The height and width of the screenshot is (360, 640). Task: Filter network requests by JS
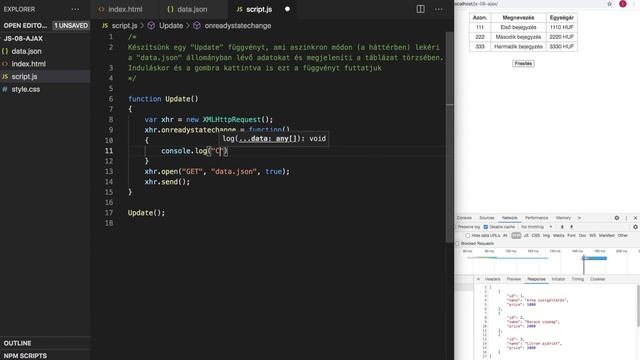(526, 236)
